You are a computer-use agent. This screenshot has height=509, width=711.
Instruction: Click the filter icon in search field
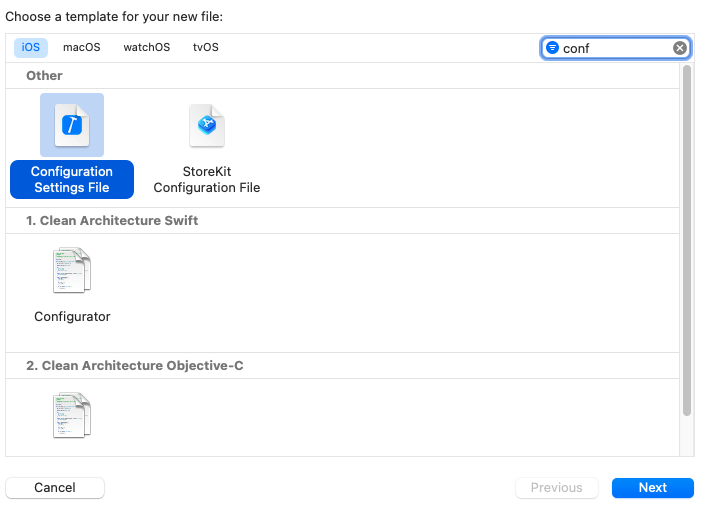552,48
